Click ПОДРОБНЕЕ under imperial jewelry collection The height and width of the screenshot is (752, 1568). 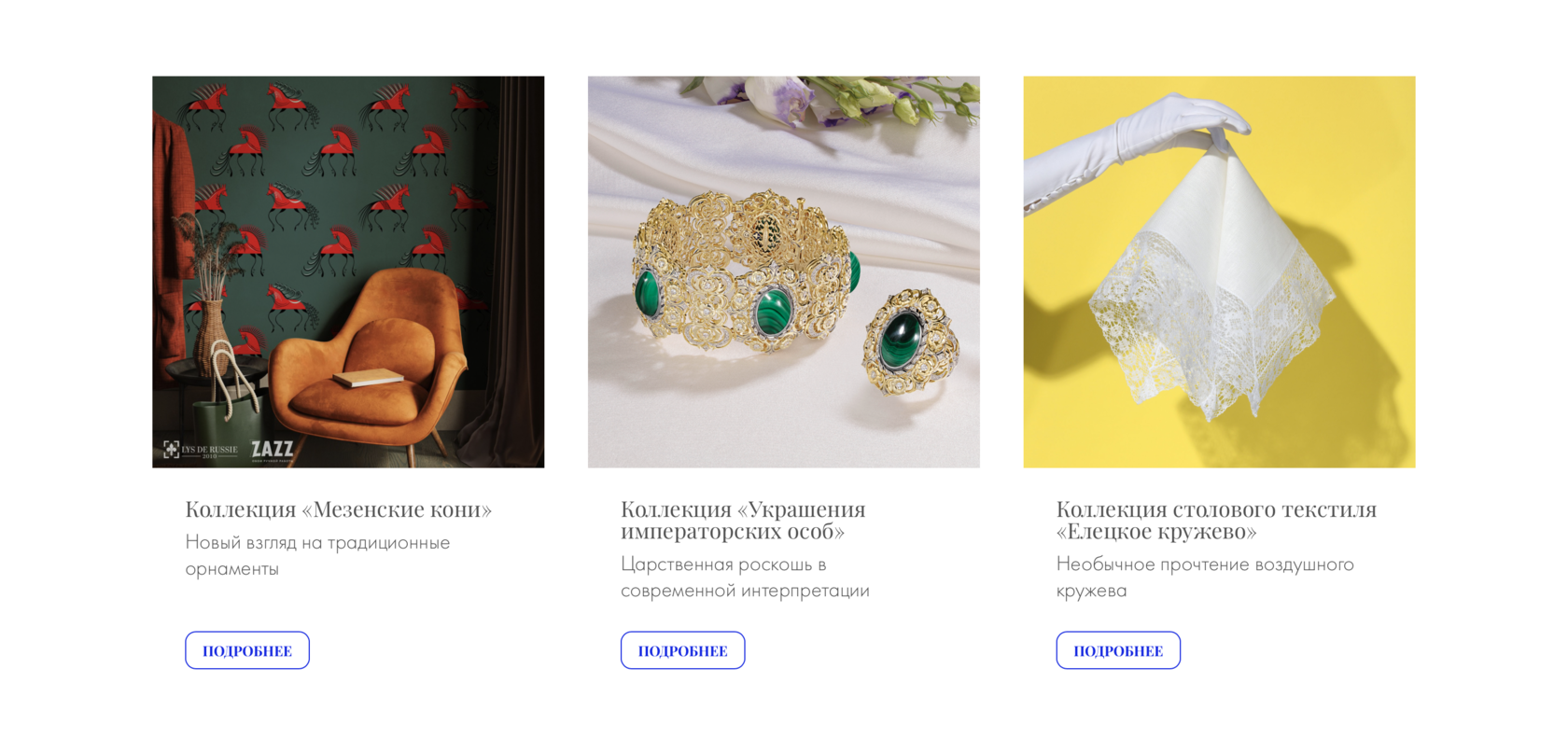[683, 650]
